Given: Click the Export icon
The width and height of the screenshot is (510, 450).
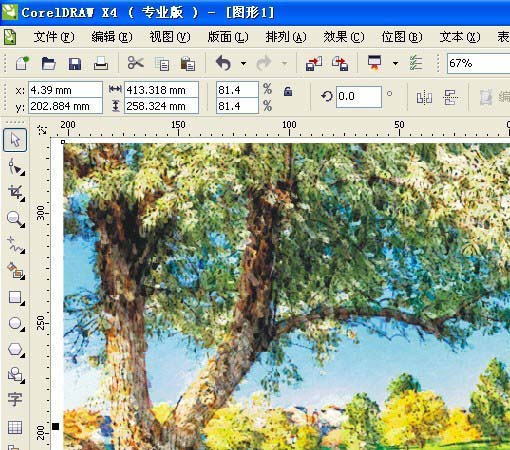Looking at the screenshot, I should (340, 63).
